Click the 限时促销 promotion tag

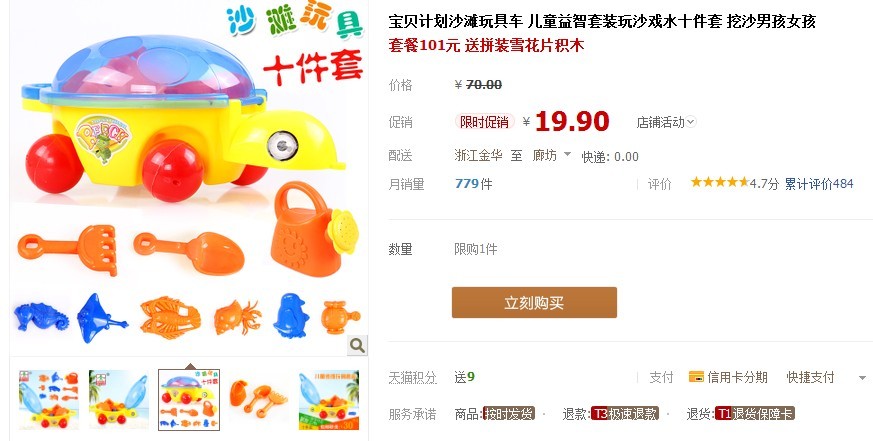click(484, 122)
